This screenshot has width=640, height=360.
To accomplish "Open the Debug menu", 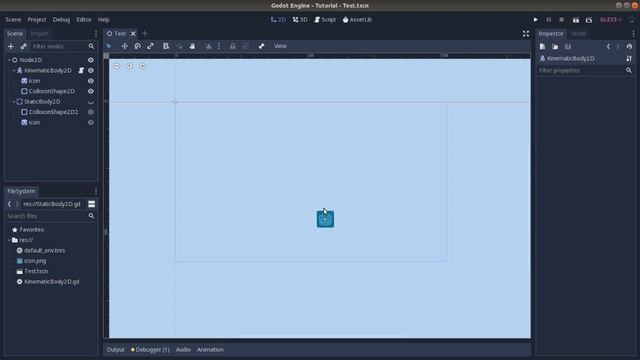I will [x=61, y=20].
